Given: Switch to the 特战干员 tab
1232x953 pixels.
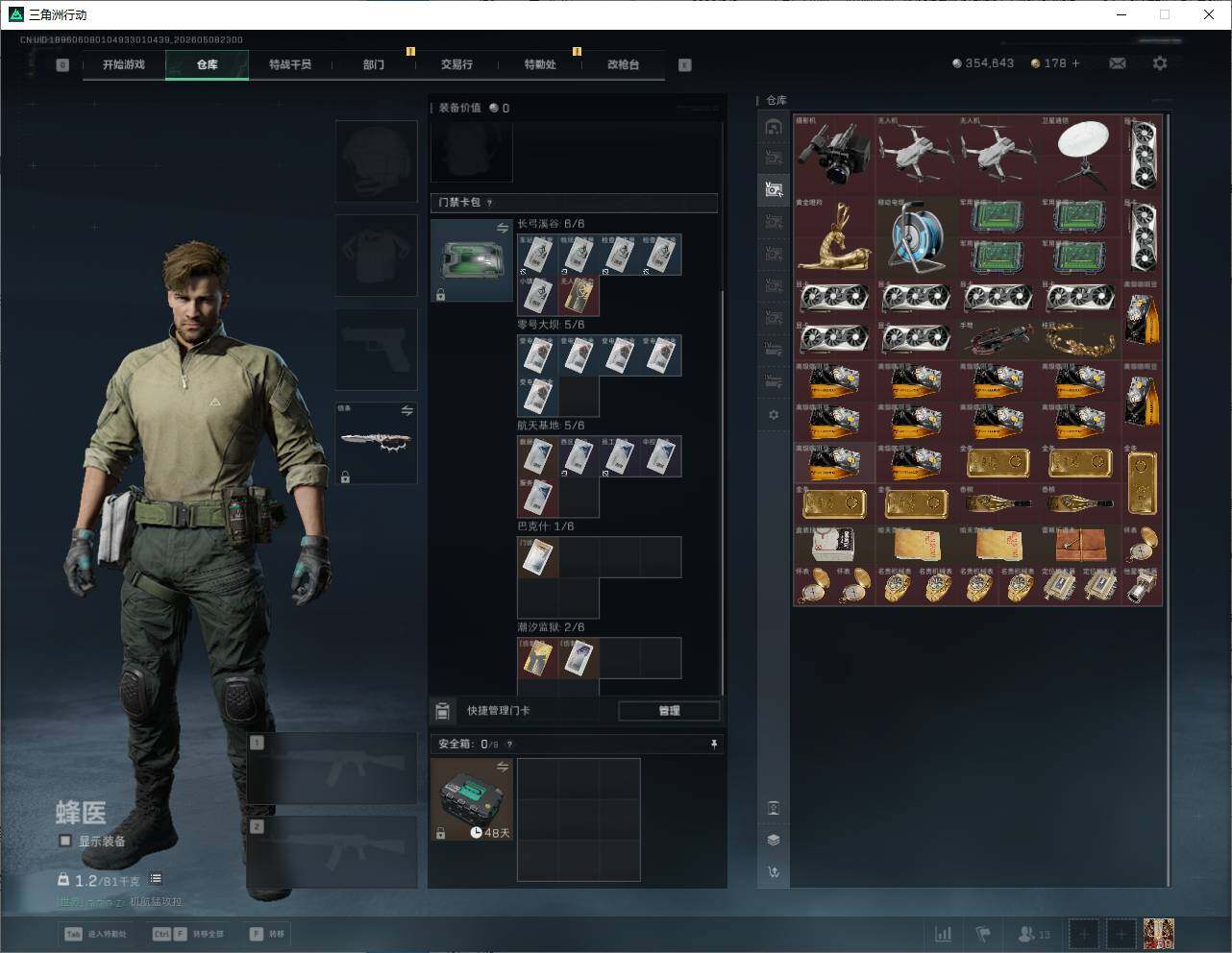Looking at the screenshot, I should 290,64.
